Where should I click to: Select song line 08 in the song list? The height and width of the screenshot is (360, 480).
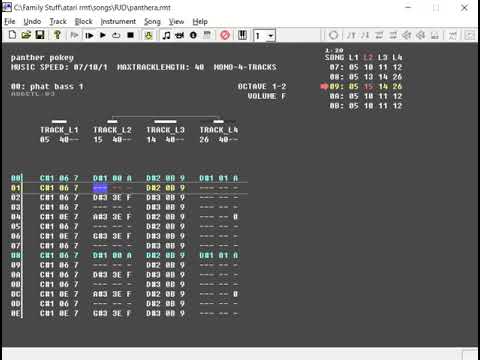pyautogui.click(x=366, y=77)
